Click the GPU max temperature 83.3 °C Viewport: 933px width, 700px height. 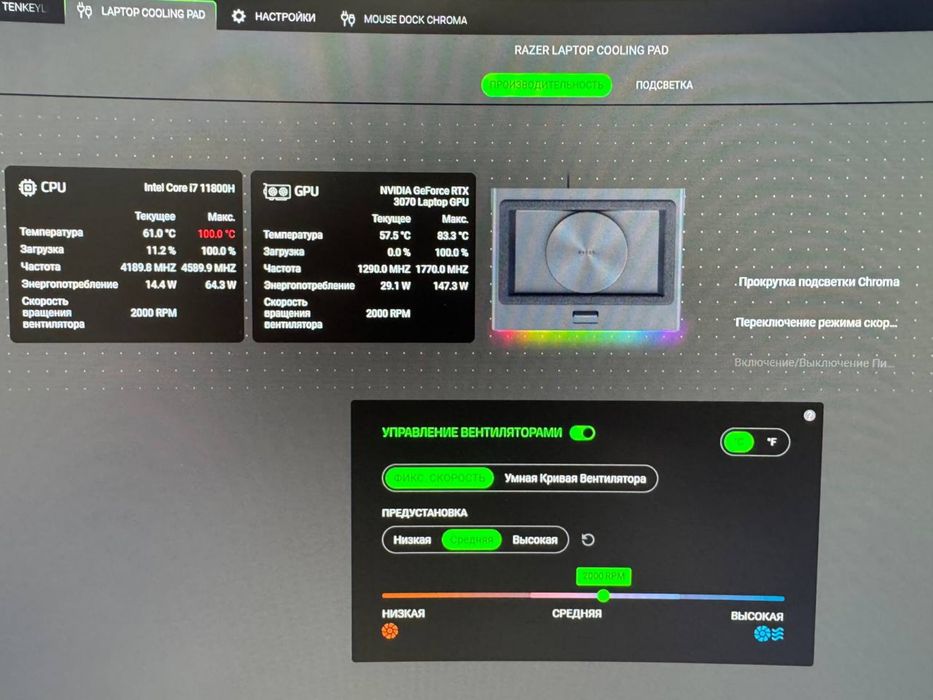point(452,236)
